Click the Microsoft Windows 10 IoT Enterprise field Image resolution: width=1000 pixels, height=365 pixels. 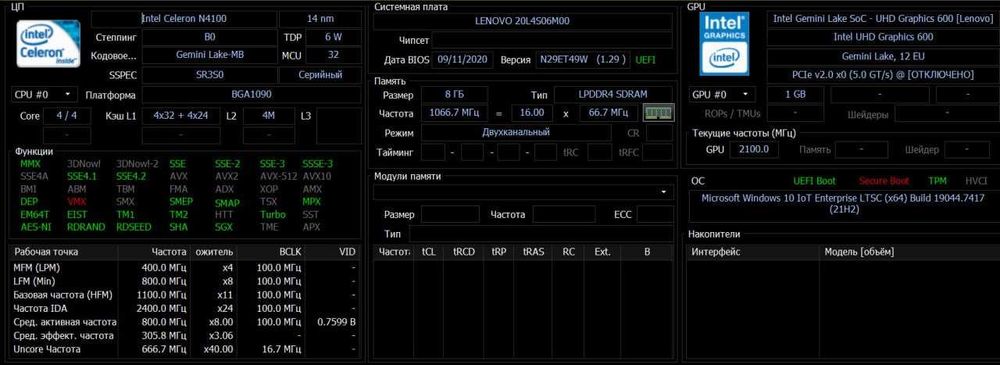click(x=844, y=204)
